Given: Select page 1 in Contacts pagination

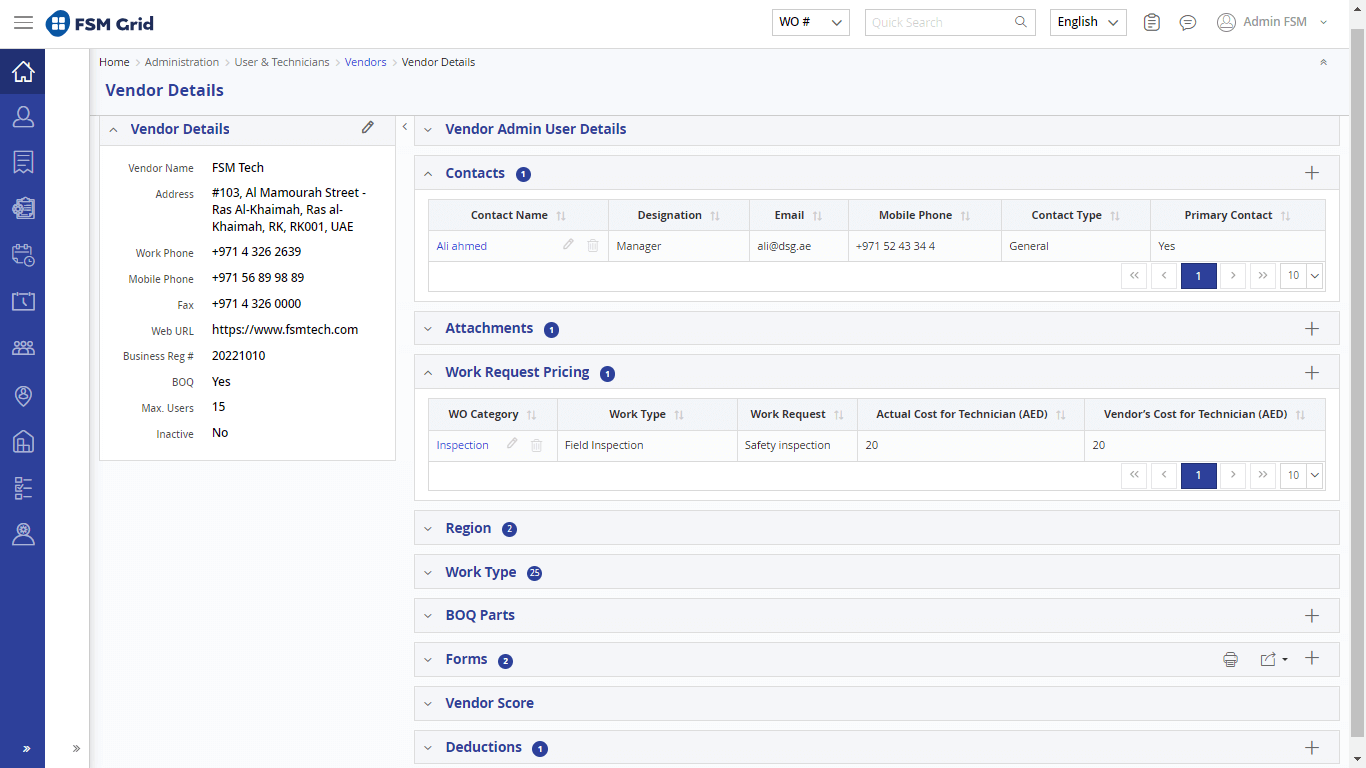Looking at the screenshot, I should pos(1198,276).
